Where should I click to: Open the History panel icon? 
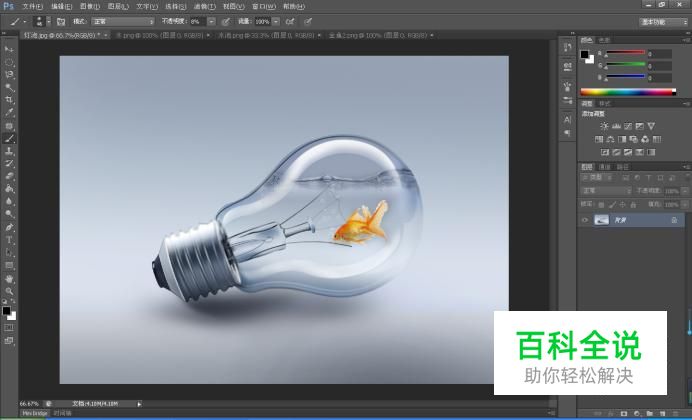tap(568, 48)
